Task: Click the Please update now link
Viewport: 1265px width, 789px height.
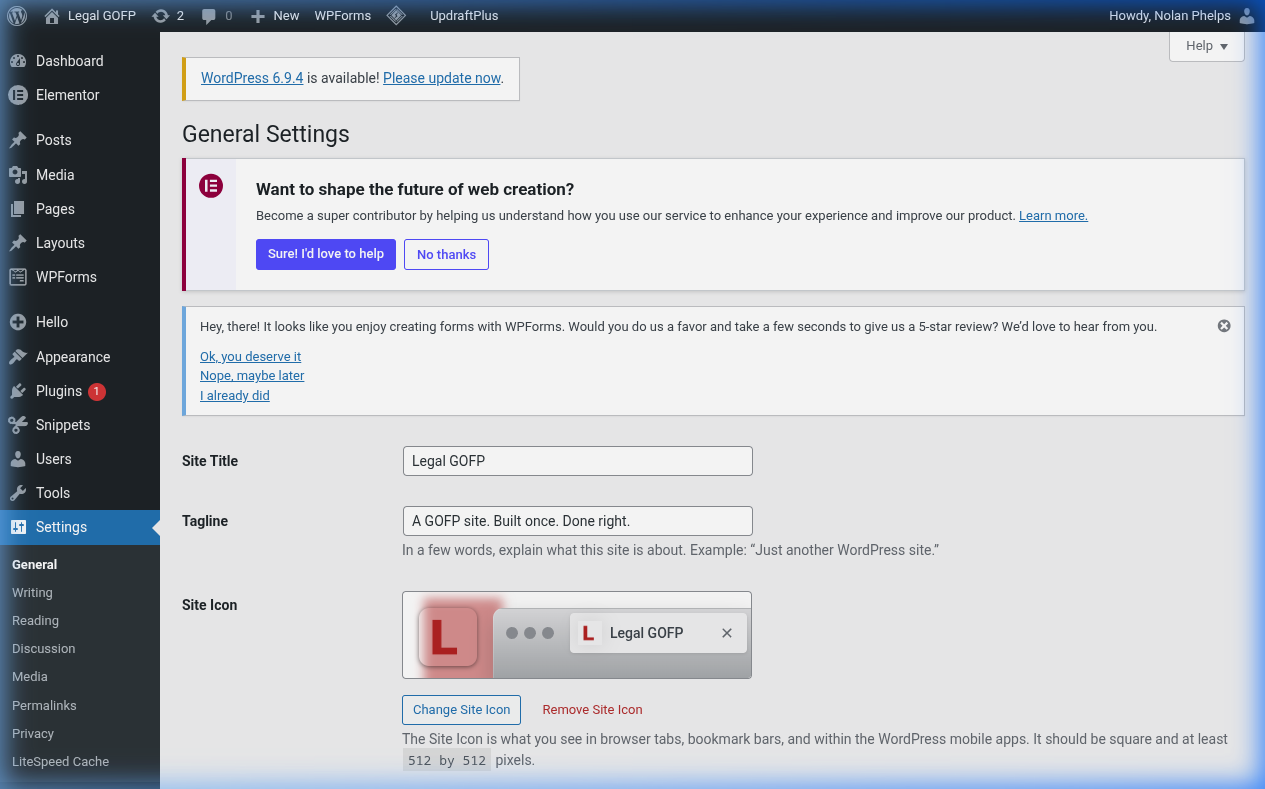Action: tap(441, 78)
